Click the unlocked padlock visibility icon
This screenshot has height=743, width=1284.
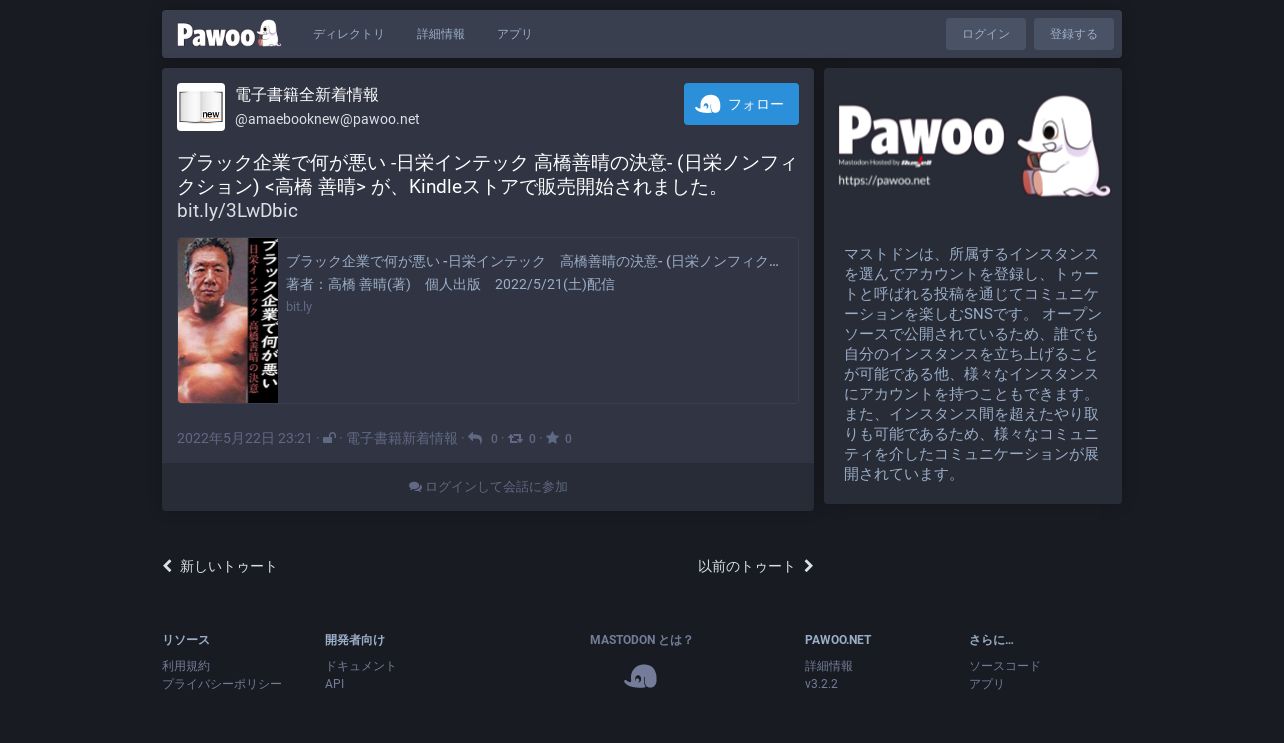(x=329, y=438)
